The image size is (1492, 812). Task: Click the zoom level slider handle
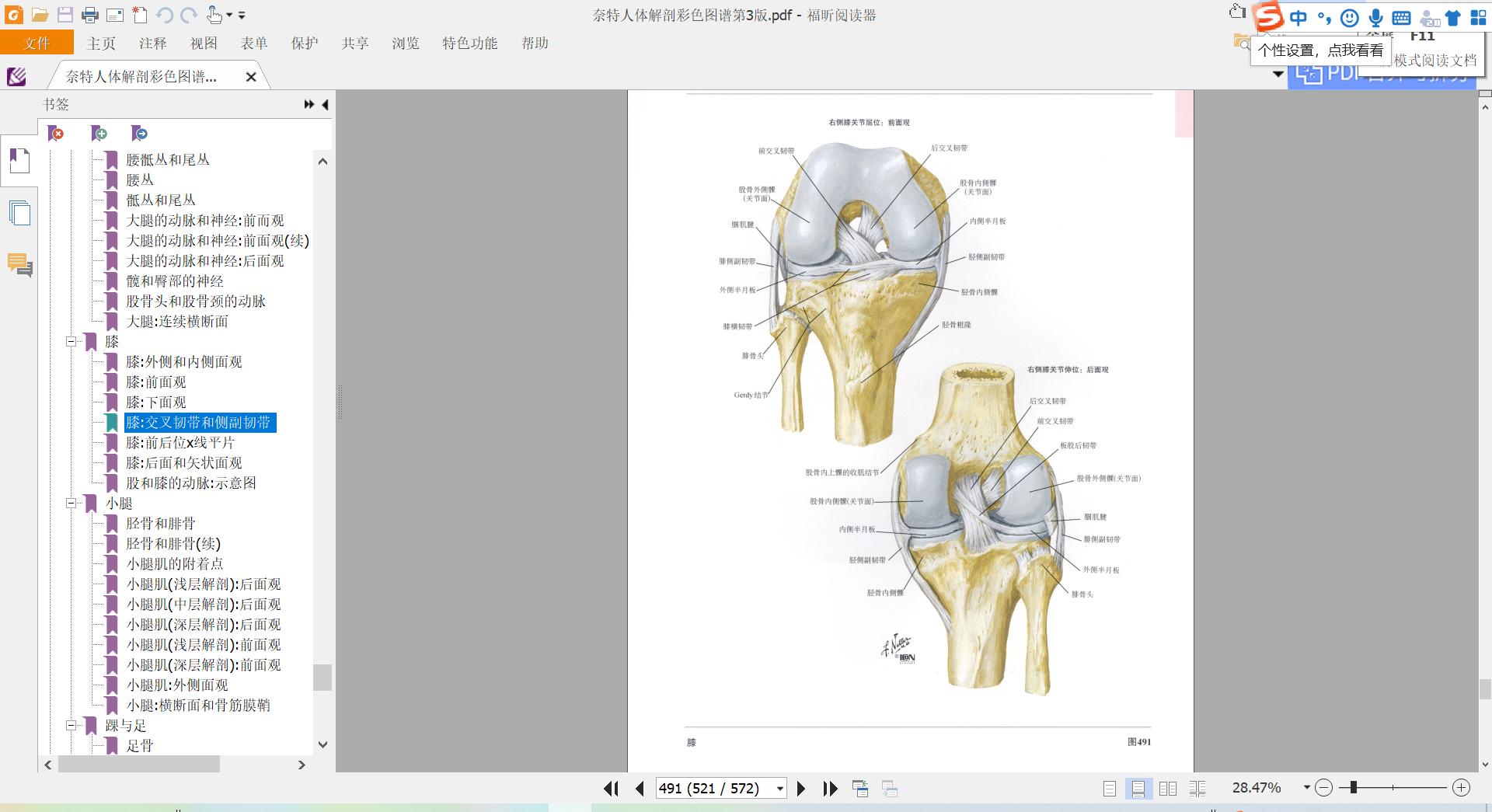coord(1353,788)
